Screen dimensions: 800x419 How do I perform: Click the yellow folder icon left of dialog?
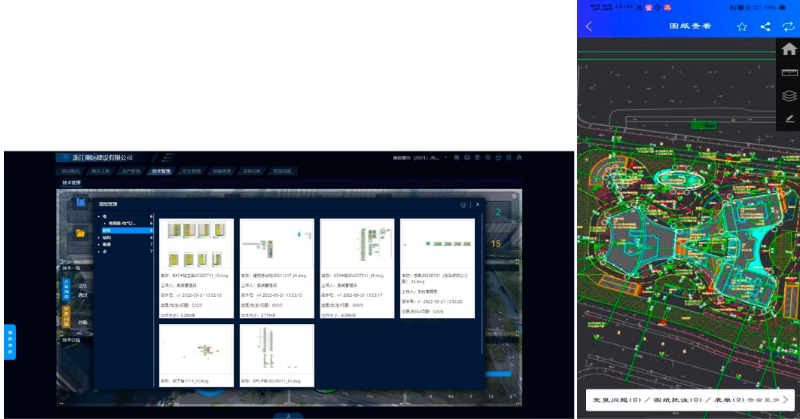click(x=81, y=233)
